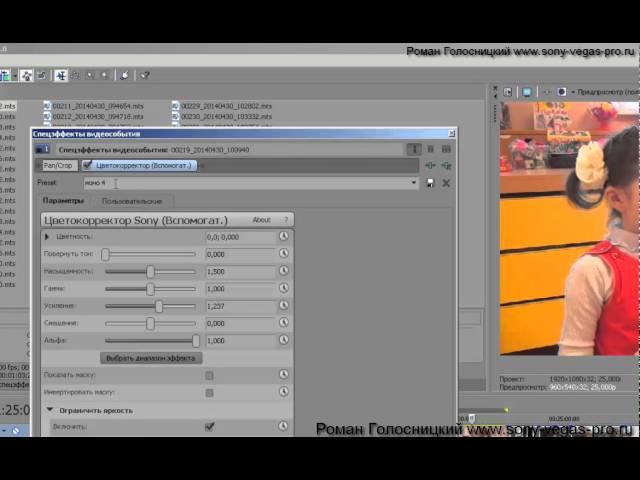
Task: Click the What's This Help toolbar icon
Action: coord(145,76)
